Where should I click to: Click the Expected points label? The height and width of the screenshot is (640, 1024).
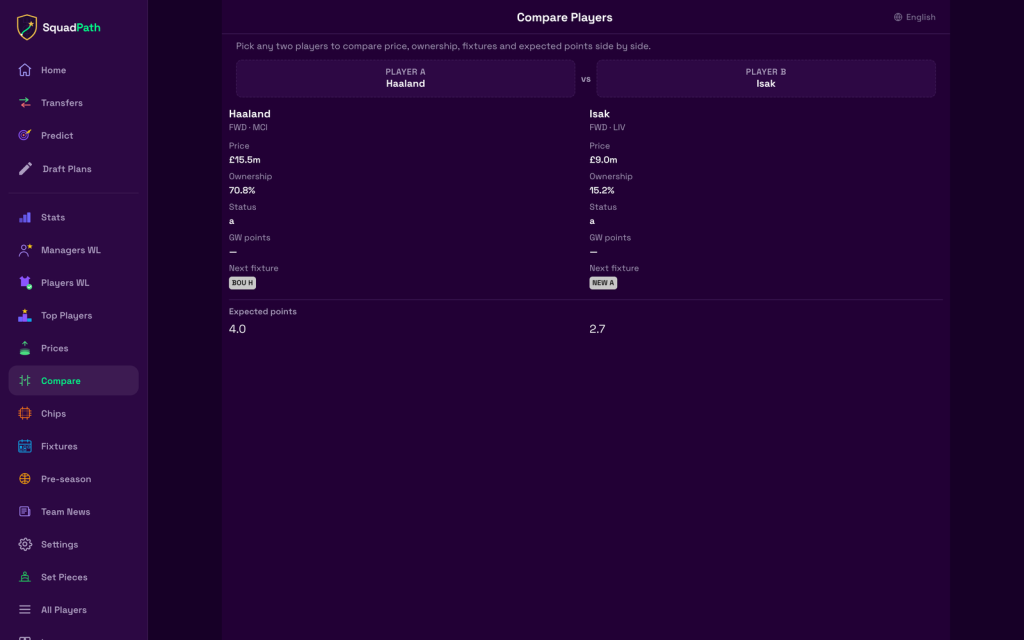[263, 312]
